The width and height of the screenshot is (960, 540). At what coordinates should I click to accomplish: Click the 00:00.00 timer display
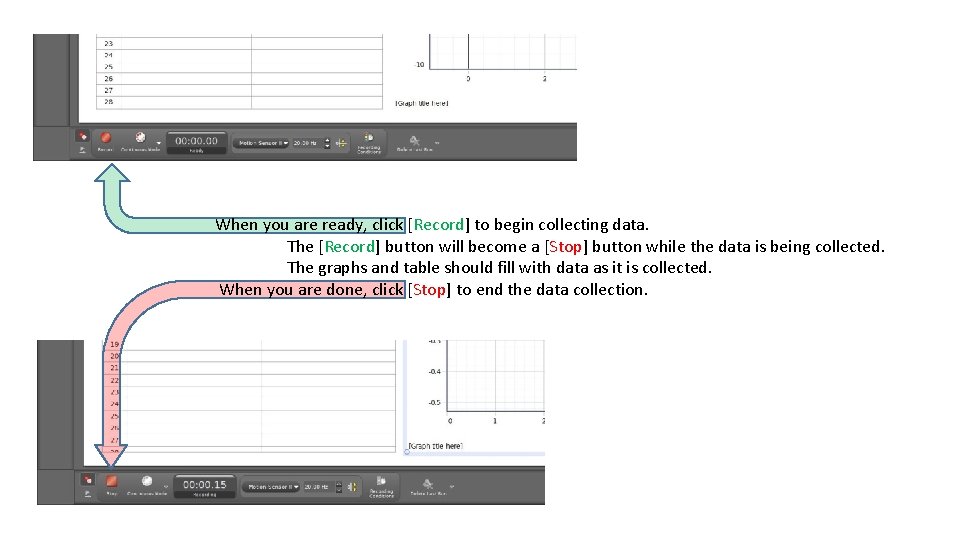(197, 142)
